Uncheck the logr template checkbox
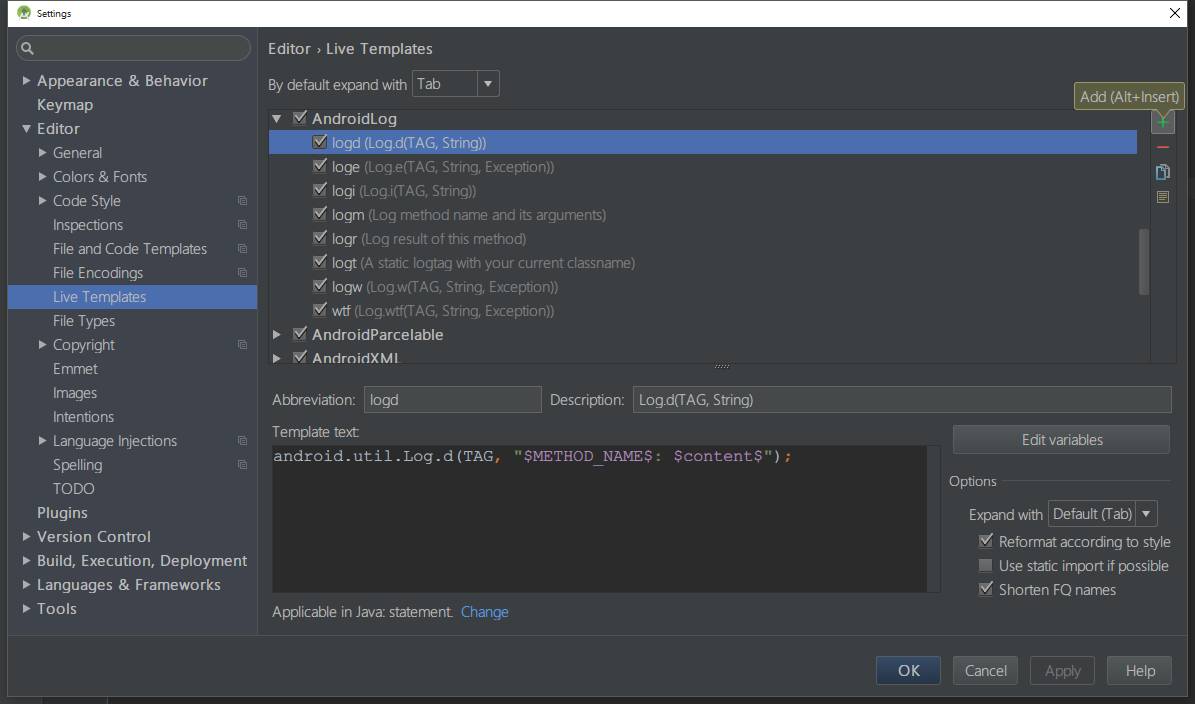Image resolution: width=1195 pixels, height=704 pixels. click(x=320, y=238)
